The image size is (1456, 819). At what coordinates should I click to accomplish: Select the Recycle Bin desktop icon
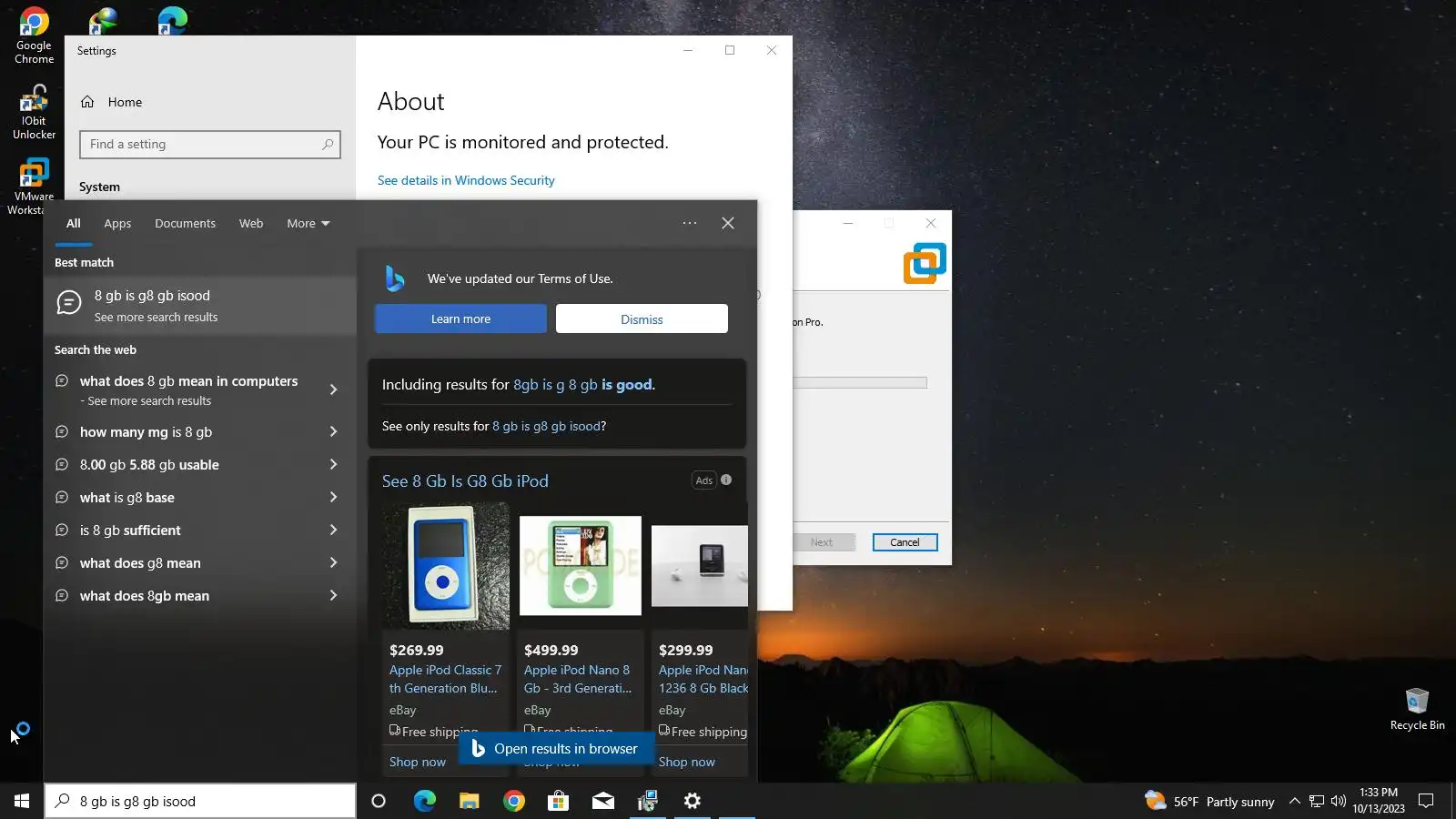tap(1417, 709)
